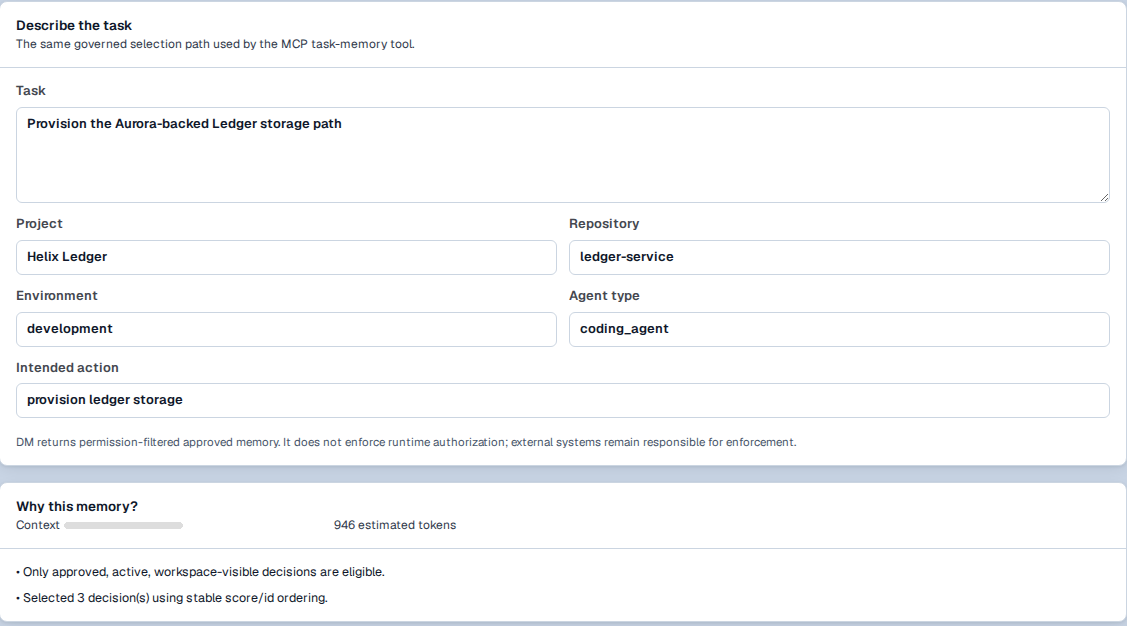Click the 'Why this memory?' heading
1127x626 pixels.
pyautogui.click(x=77, y=506)
